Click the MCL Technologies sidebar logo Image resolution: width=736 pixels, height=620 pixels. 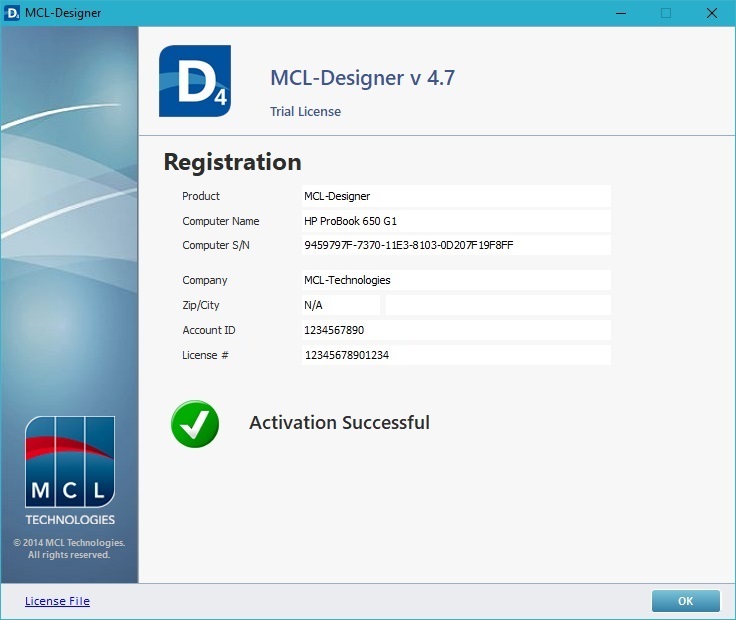pyautogui.click(x=70, y=470)
